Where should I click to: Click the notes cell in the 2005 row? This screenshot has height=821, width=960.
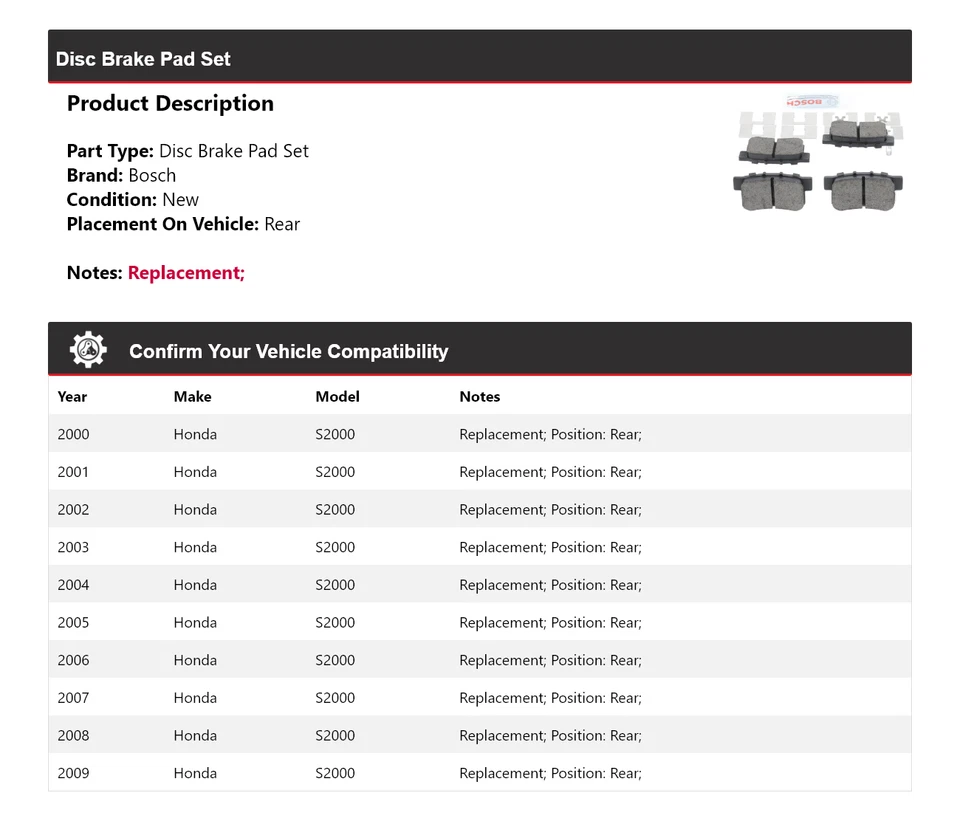[550, 623]
